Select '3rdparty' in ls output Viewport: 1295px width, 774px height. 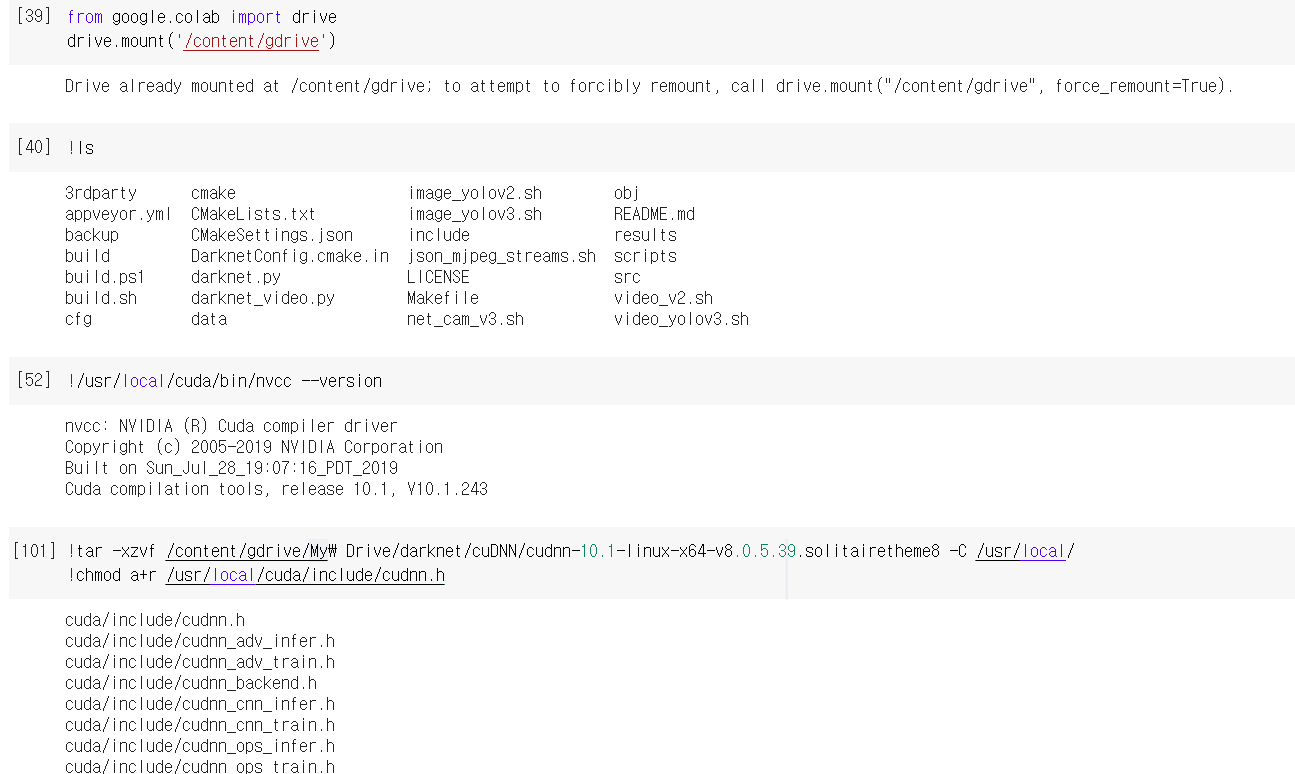coord(100,193)
